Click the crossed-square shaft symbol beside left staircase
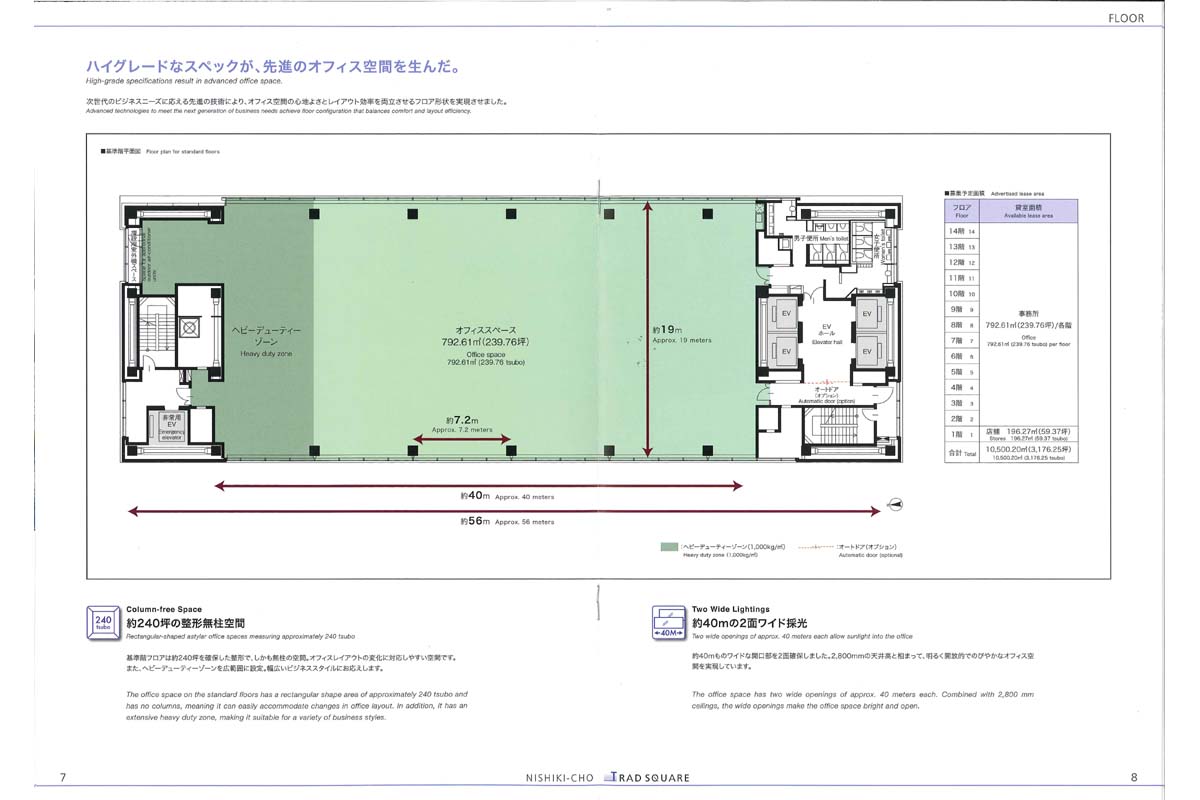 192,327
